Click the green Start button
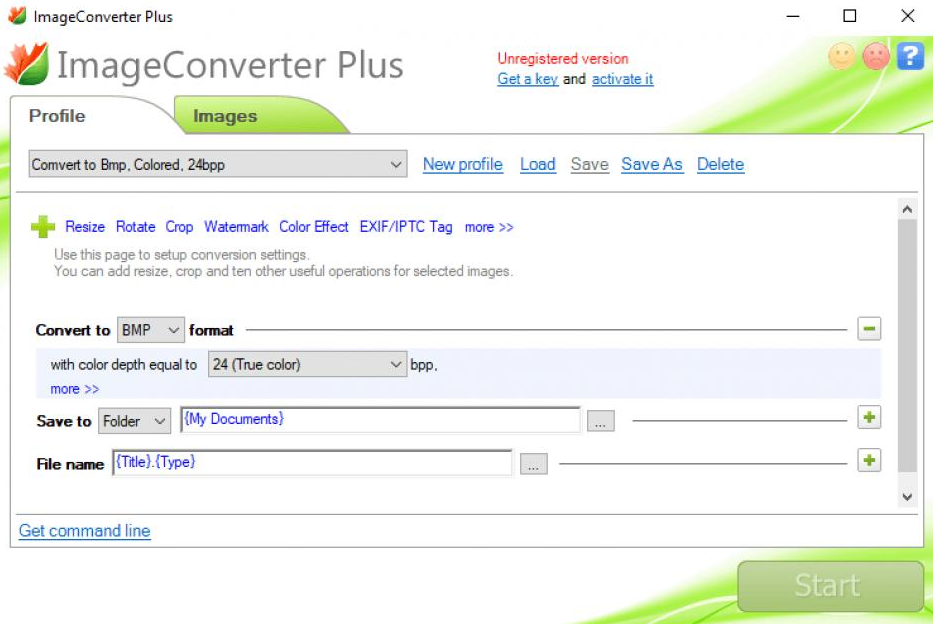 (x=830, y=585)
